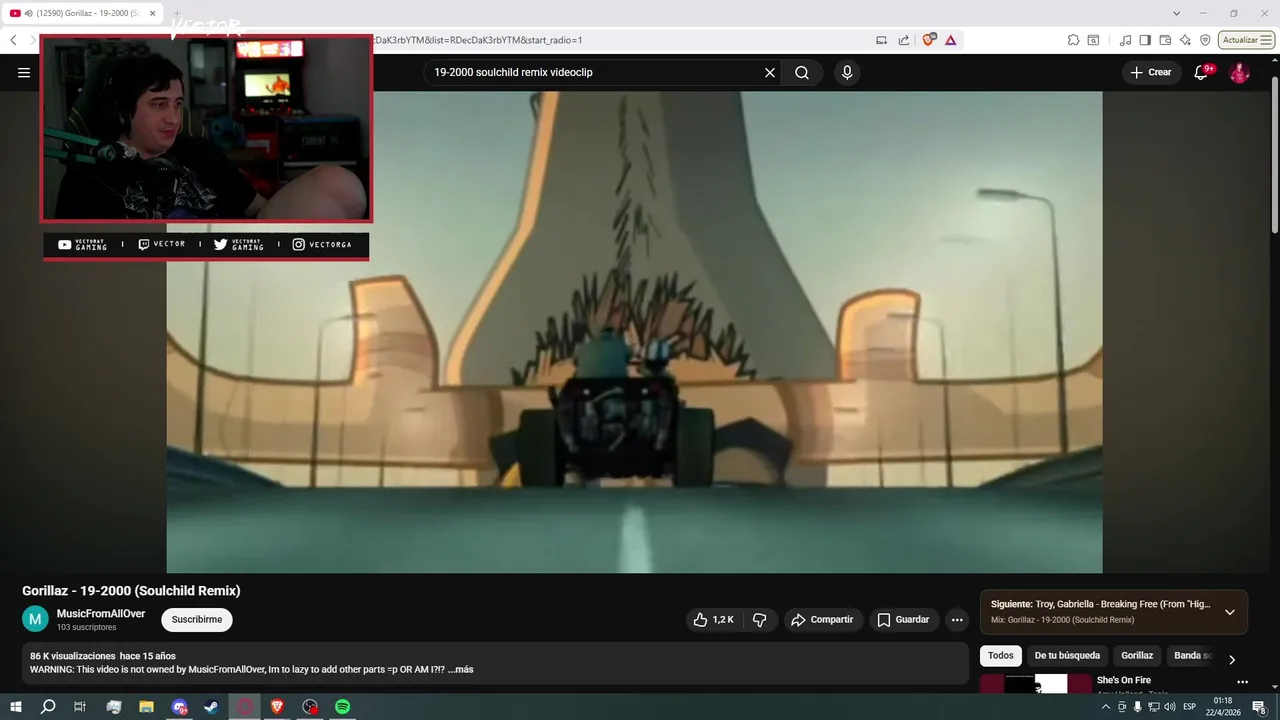Open Brave Wallet icon
The width and height of the screenshot is (1280, 720).
(1166, 40)
